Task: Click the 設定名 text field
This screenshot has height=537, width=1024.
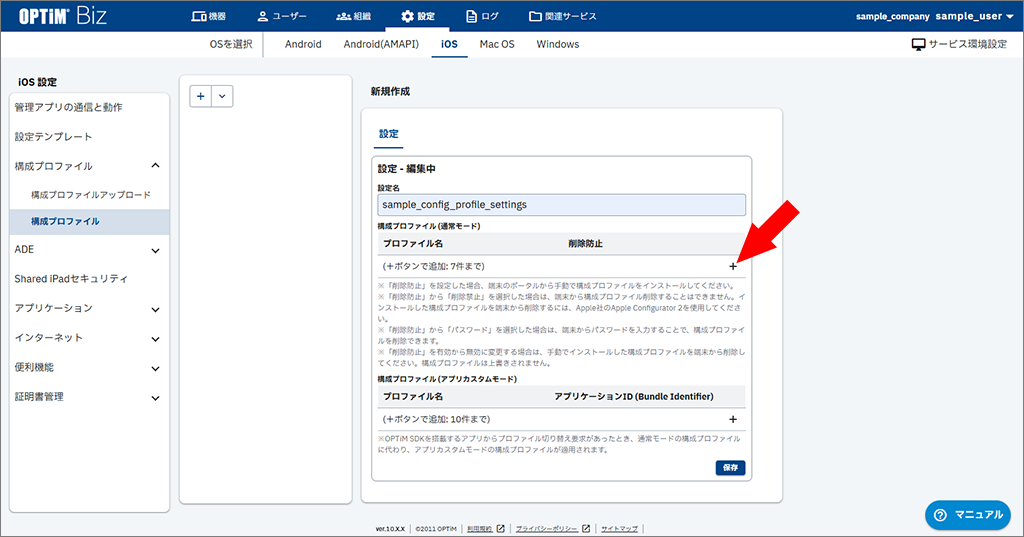Action: pyautogui.click(x=561, y=204)
